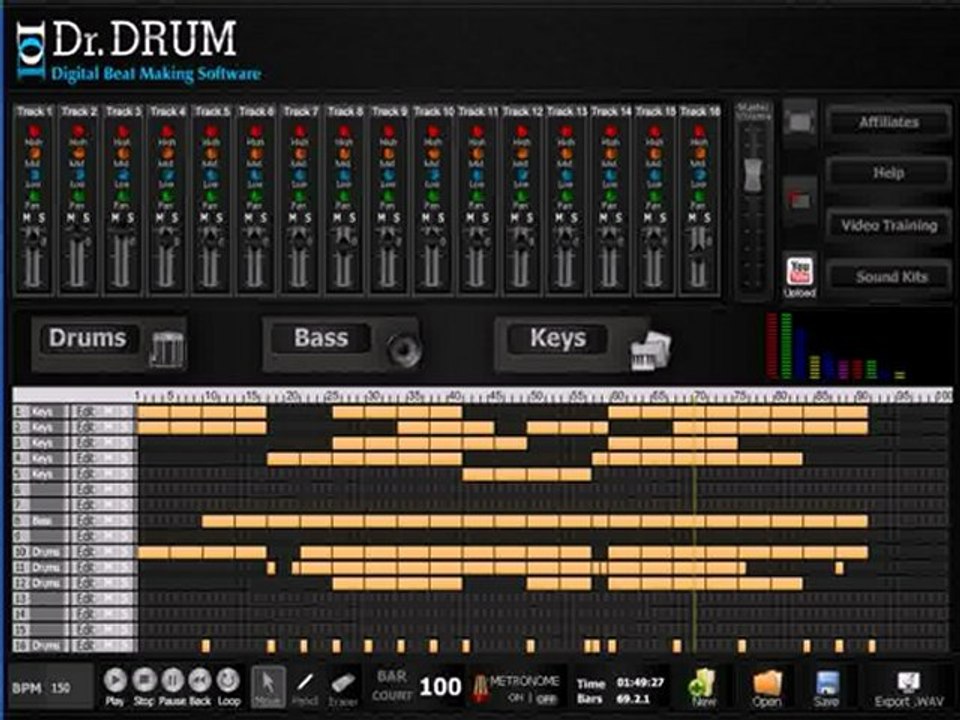Viewport: 960px width, 720px height.
Task: Click the metronome icon
Action: (x=481, y=688)
